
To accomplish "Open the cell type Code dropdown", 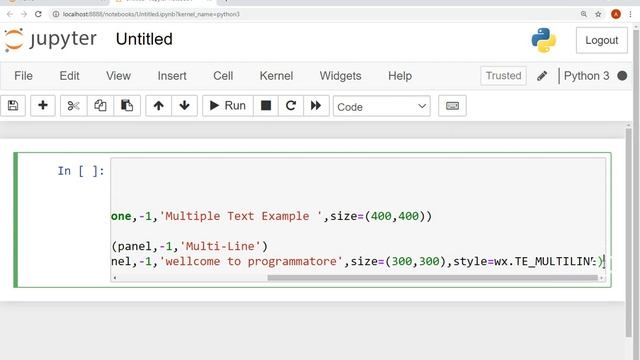I will (x=382, y=107).
